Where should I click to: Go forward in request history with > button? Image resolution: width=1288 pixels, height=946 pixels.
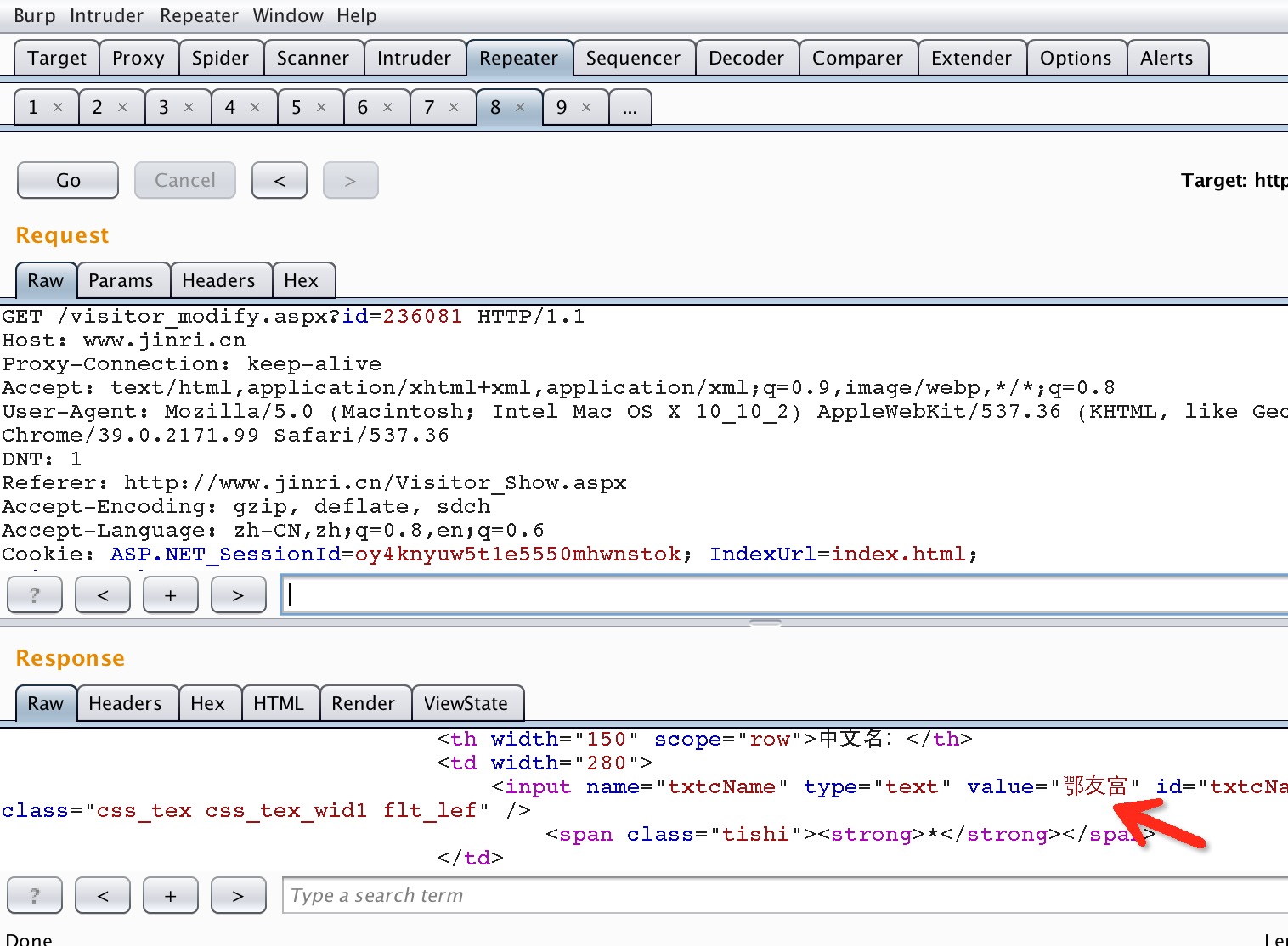point(350,180)
